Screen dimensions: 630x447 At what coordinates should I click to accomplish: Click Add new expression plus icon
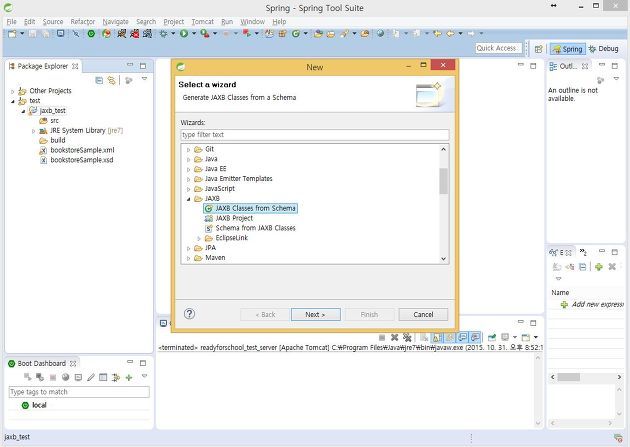tap(564, 305)
